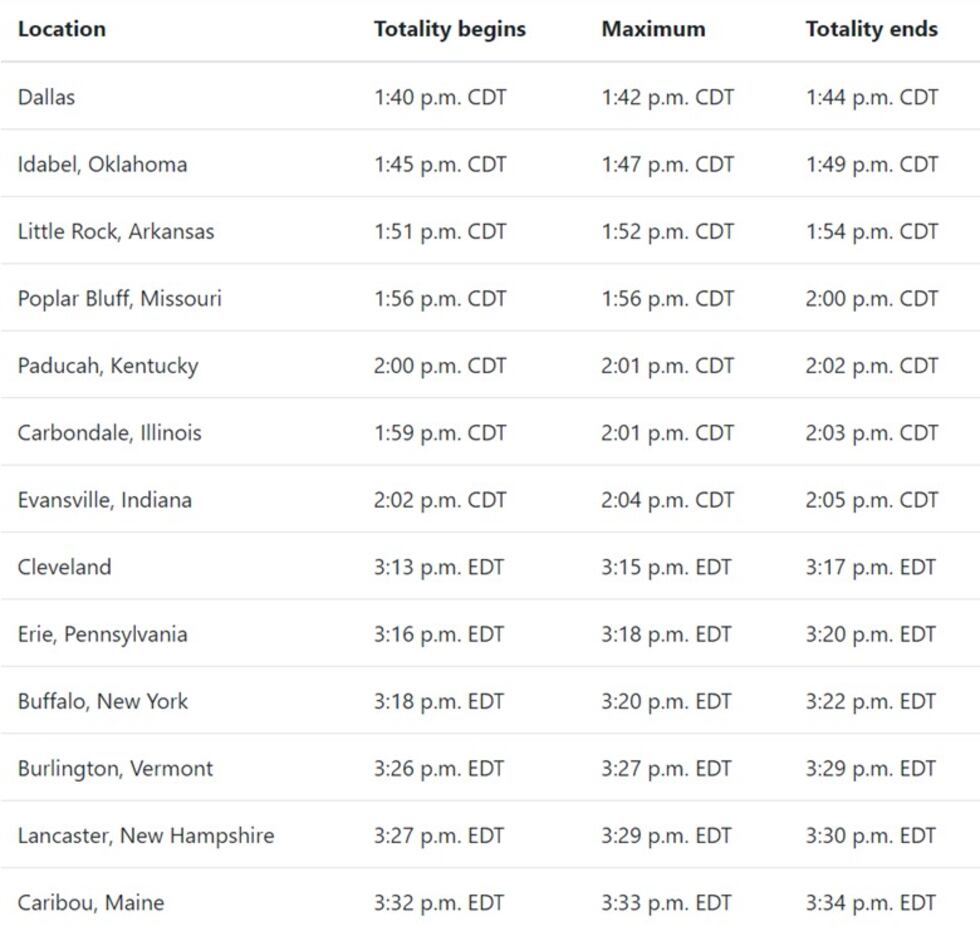
Task: Select Little Rock, Arkansas in the table
Action: (115, 231)
